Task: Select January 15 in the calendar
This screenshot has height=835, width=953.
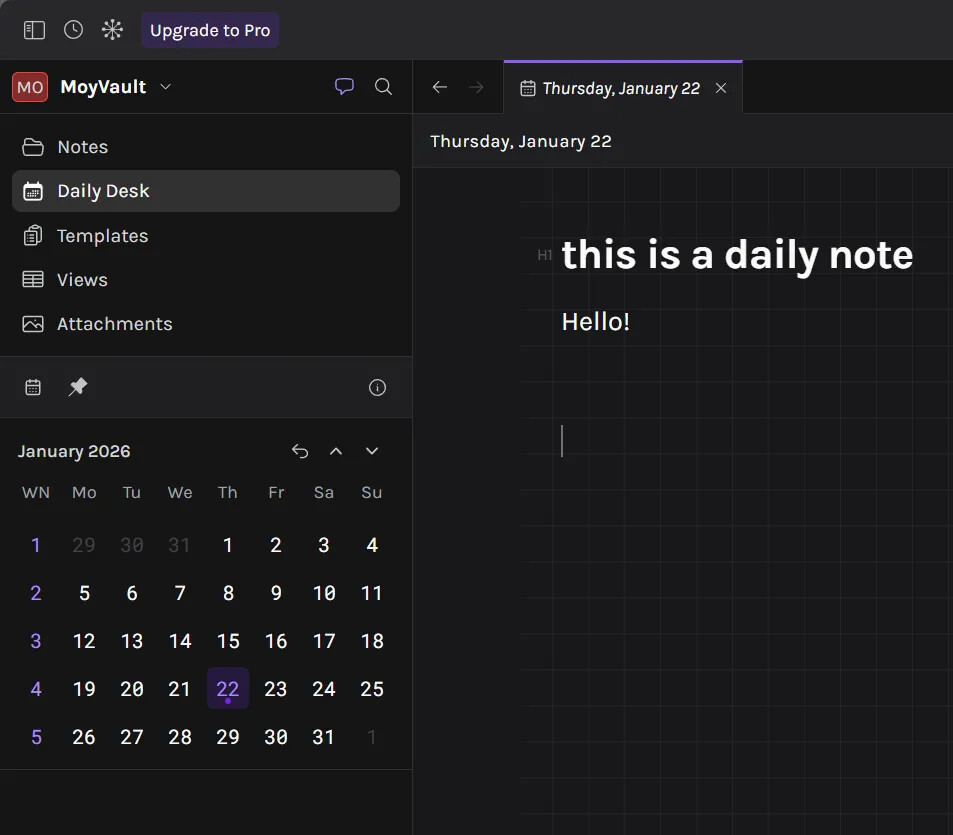Action: click(228, 641)
